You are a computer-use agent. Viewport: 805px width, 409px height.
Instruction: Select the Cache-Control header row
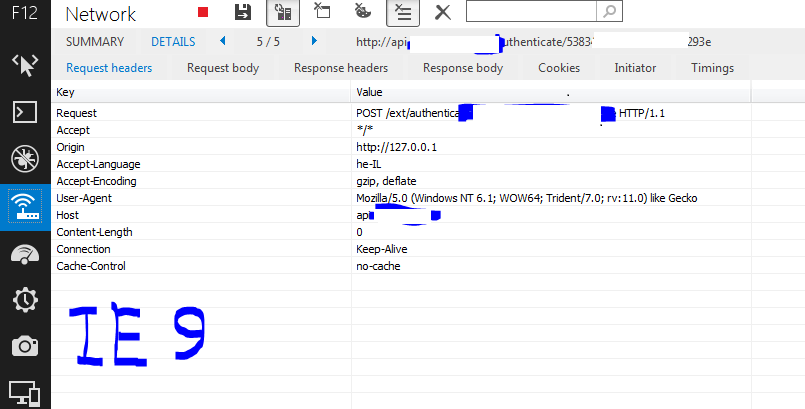tap(401, 265)
